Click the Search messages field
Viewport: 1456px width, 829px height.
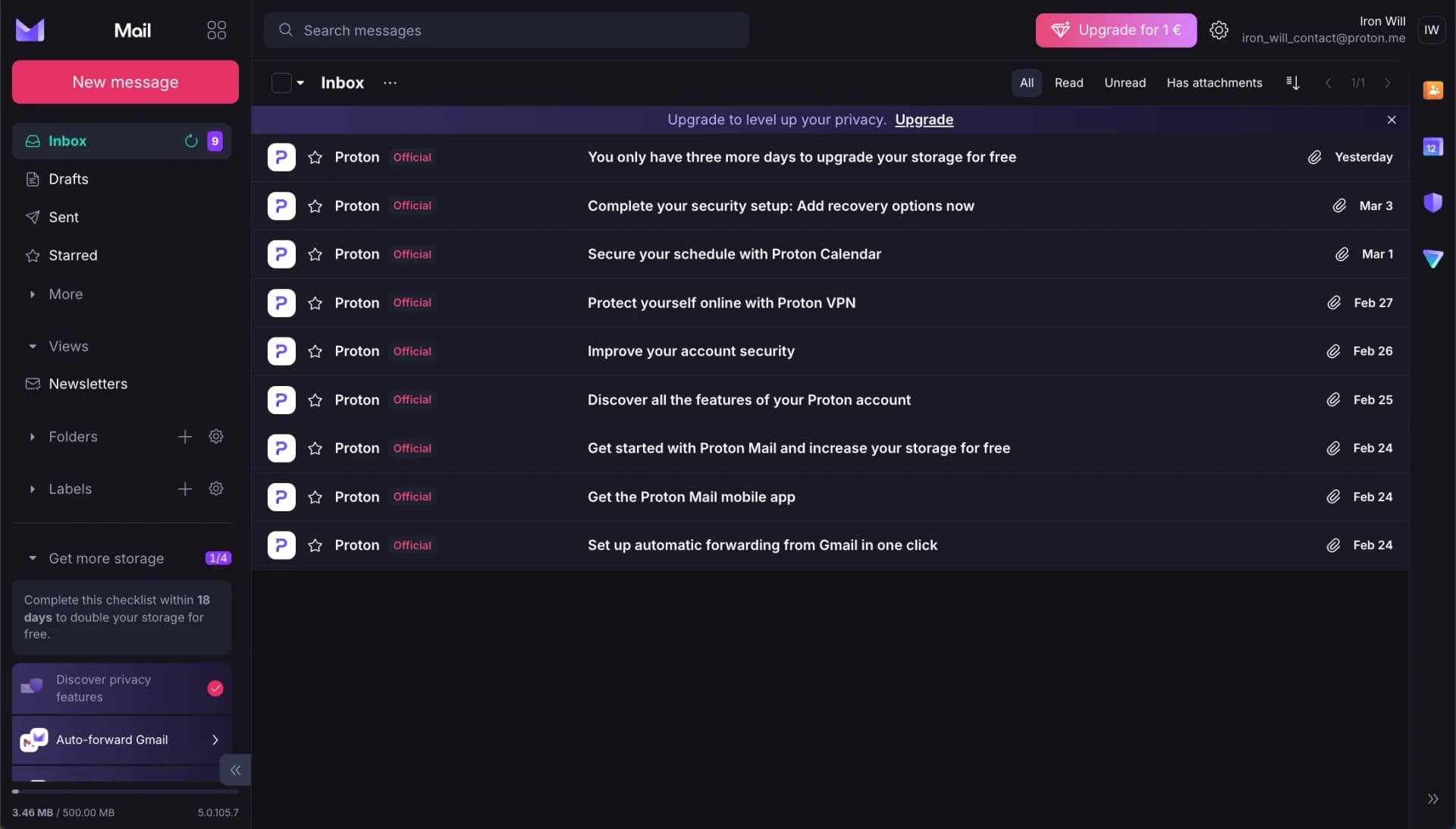point(507,30)
